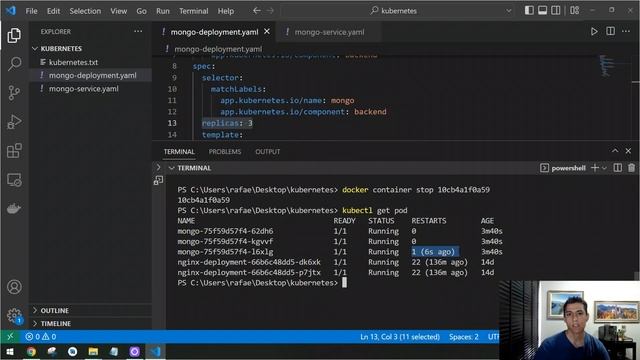Open the Remote Explorer view
640x360 pixels.
pyautogui.click(x=14, y=180)
